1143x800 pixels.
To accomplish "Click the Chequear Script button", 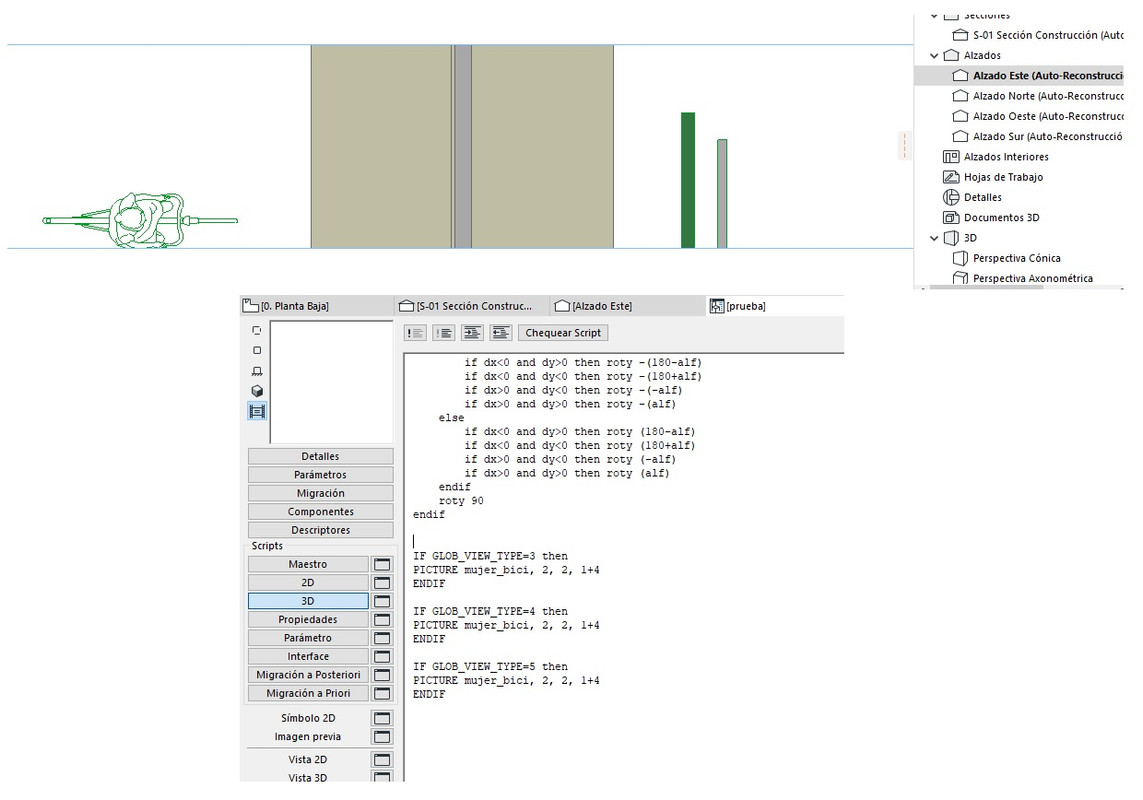I will (x=563, y=333).
